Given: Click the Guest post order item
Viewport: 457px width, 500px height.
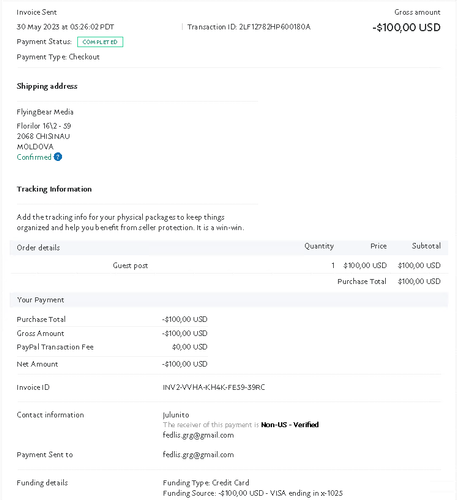Looking at the screenshot, I should 130,266.
